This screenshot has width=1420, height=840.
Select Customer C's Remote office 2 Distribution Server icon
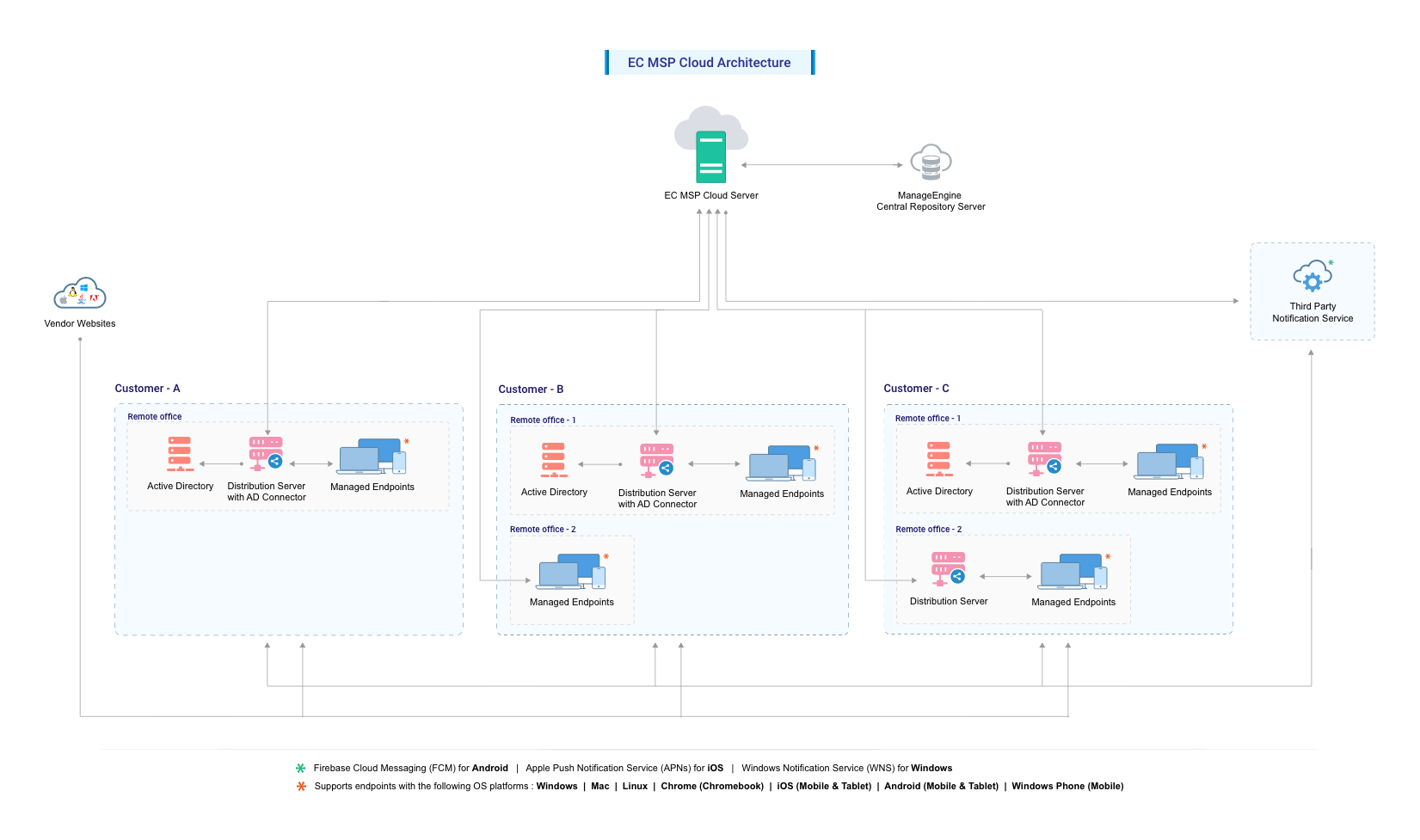tap(949, 567)
